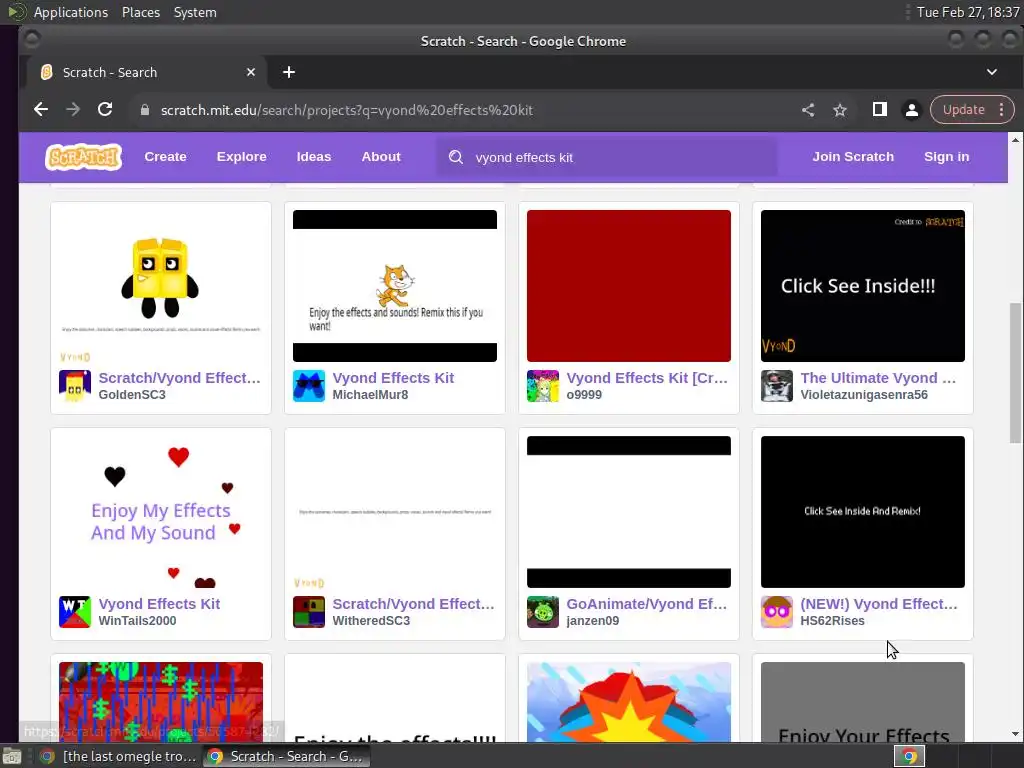Viewport: 1024px width, 768px height.
Task: Open the explosion burst project thumbnail
Action: click(628, 702)
